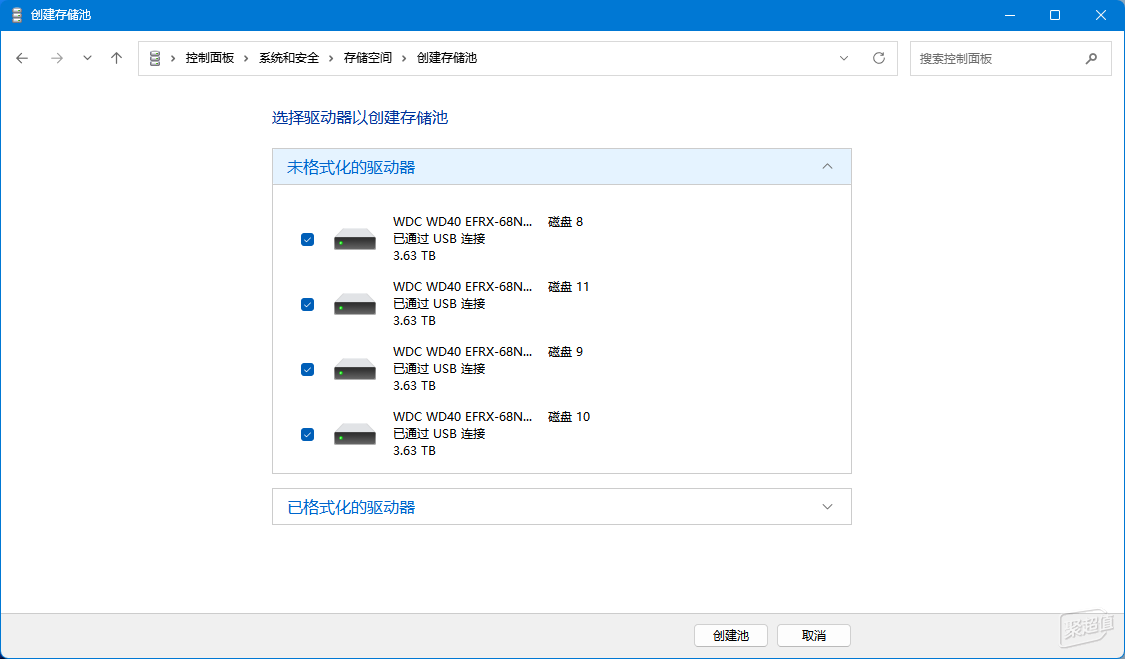Image resolution: width=1125 pixels, height=659 pixels.
Task: Open chevron after 系统和安全 breadcrumb
Action: pyautogui.click(x=331, y=58)
